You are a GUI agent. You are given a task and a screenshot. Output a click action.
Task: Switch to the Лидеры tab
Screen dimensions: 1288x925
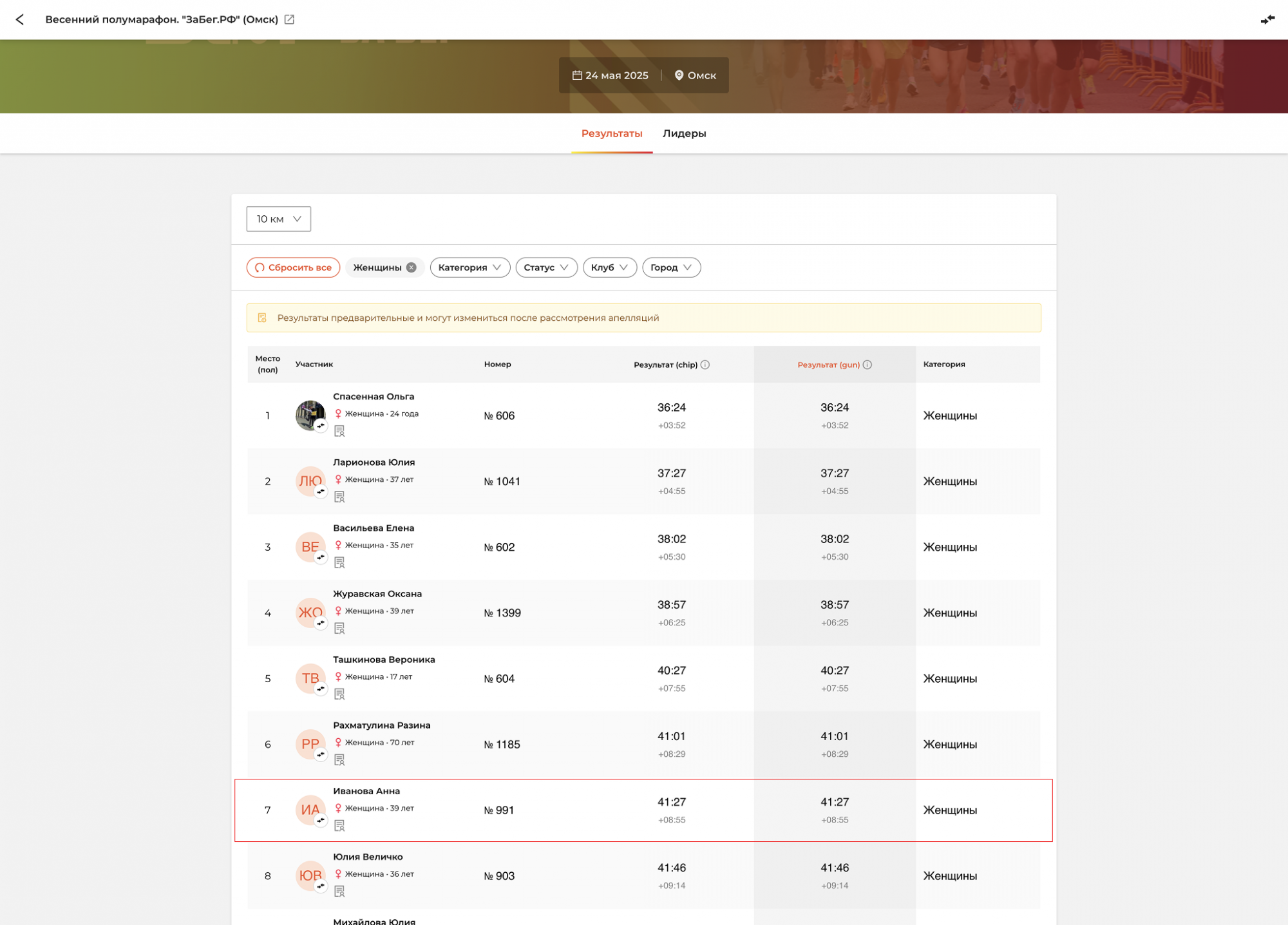click(x=684, y=133)
